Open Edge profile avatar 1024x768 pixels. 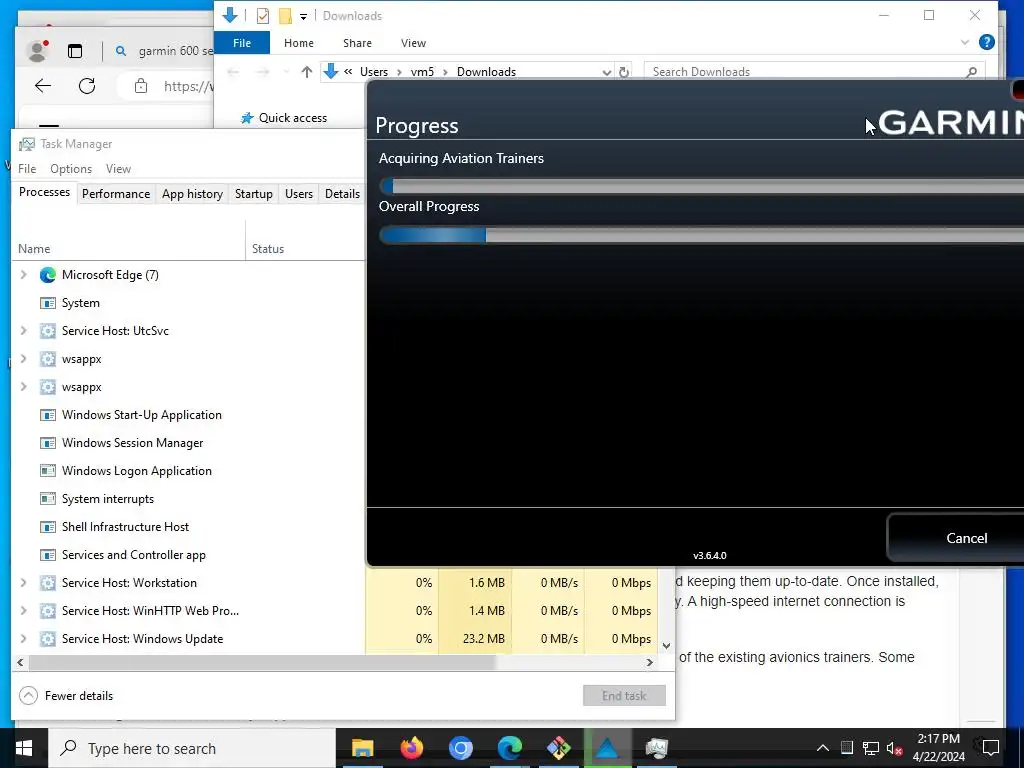37,50
